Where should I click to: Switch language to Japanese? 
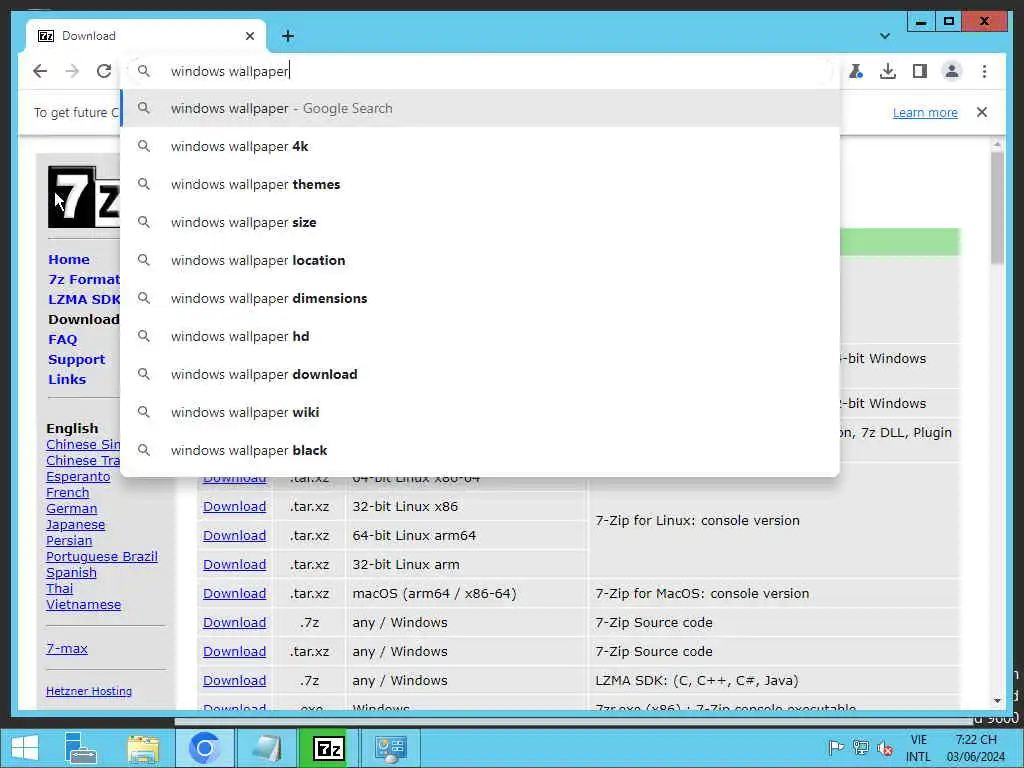(75, 524)
